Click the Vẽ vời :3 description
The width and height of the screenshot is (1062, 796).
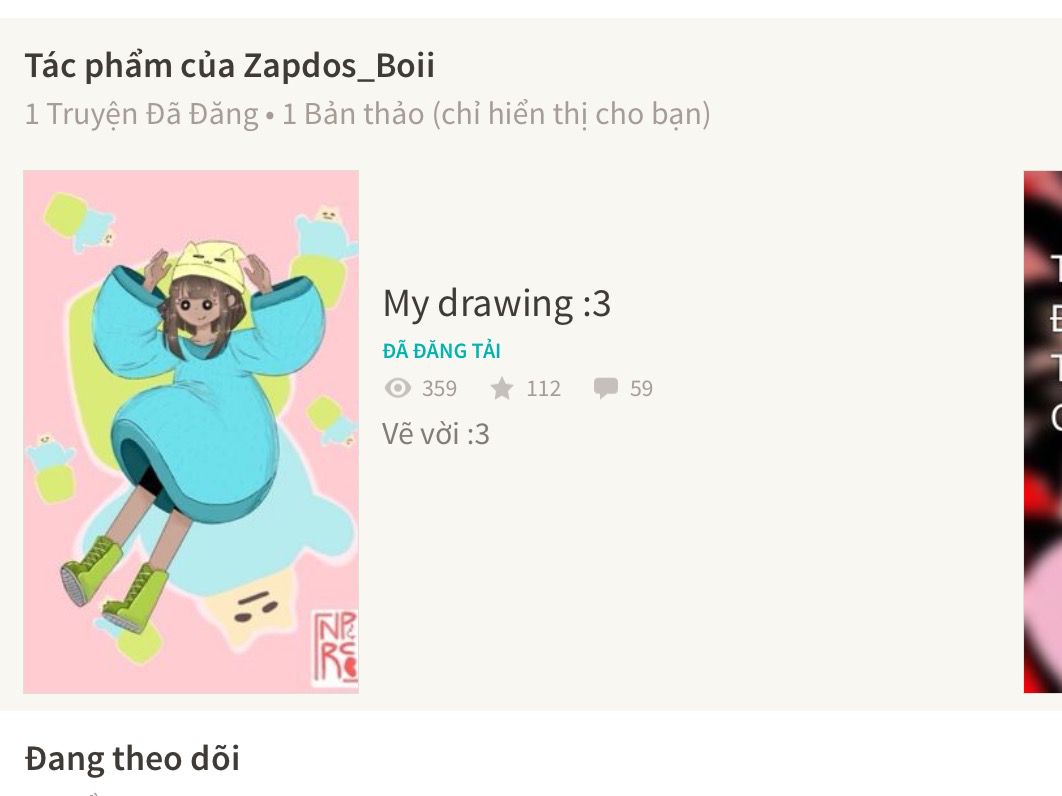point(436,434)
